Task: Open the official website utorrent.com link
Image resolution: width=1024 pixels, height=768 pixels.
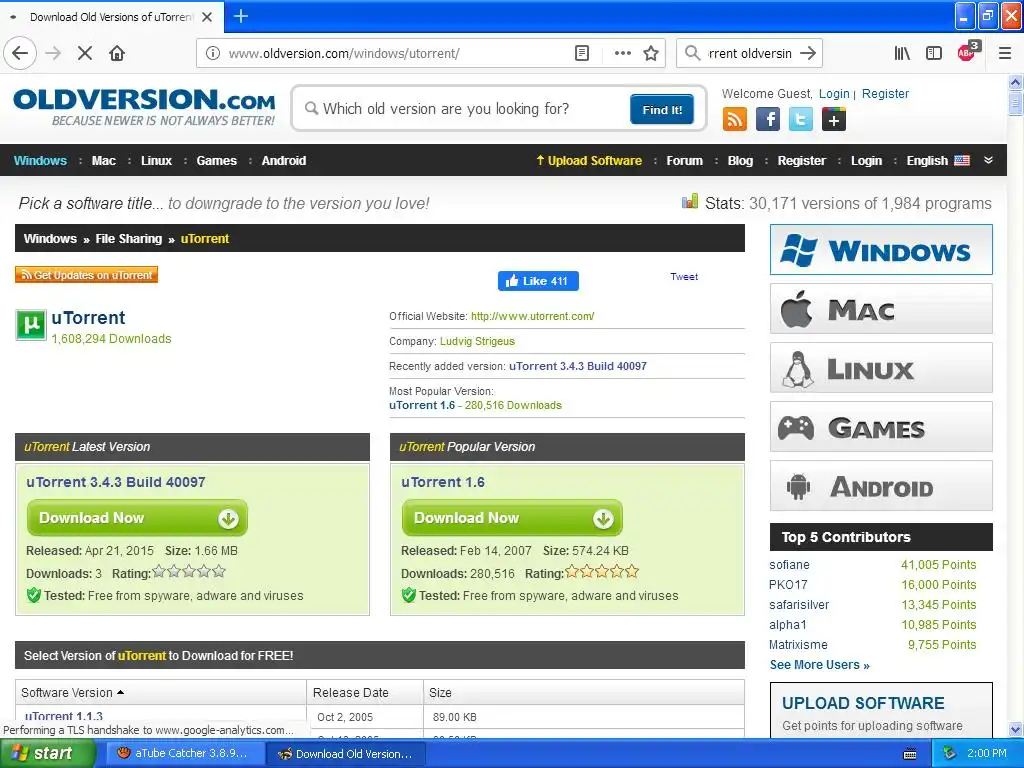Action: coord(532,316)
